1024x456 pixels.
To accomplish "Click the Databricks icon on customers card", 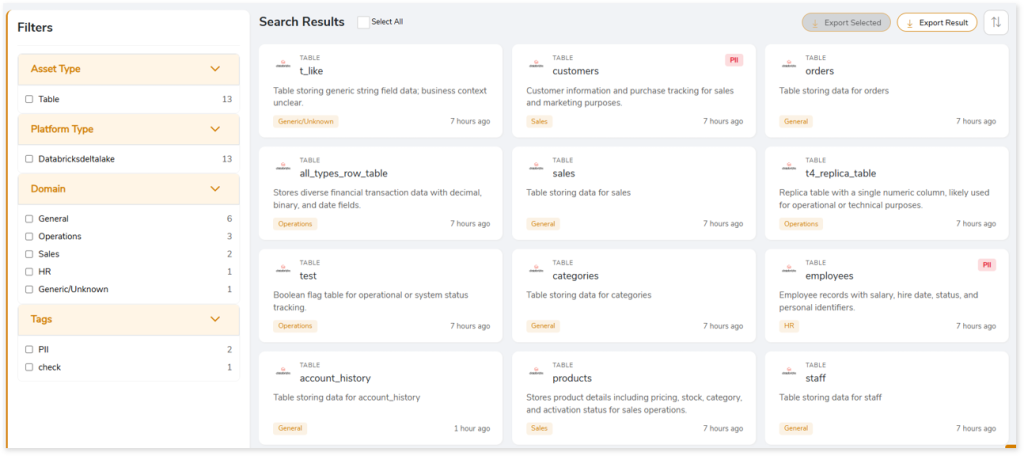I will 536,65.
